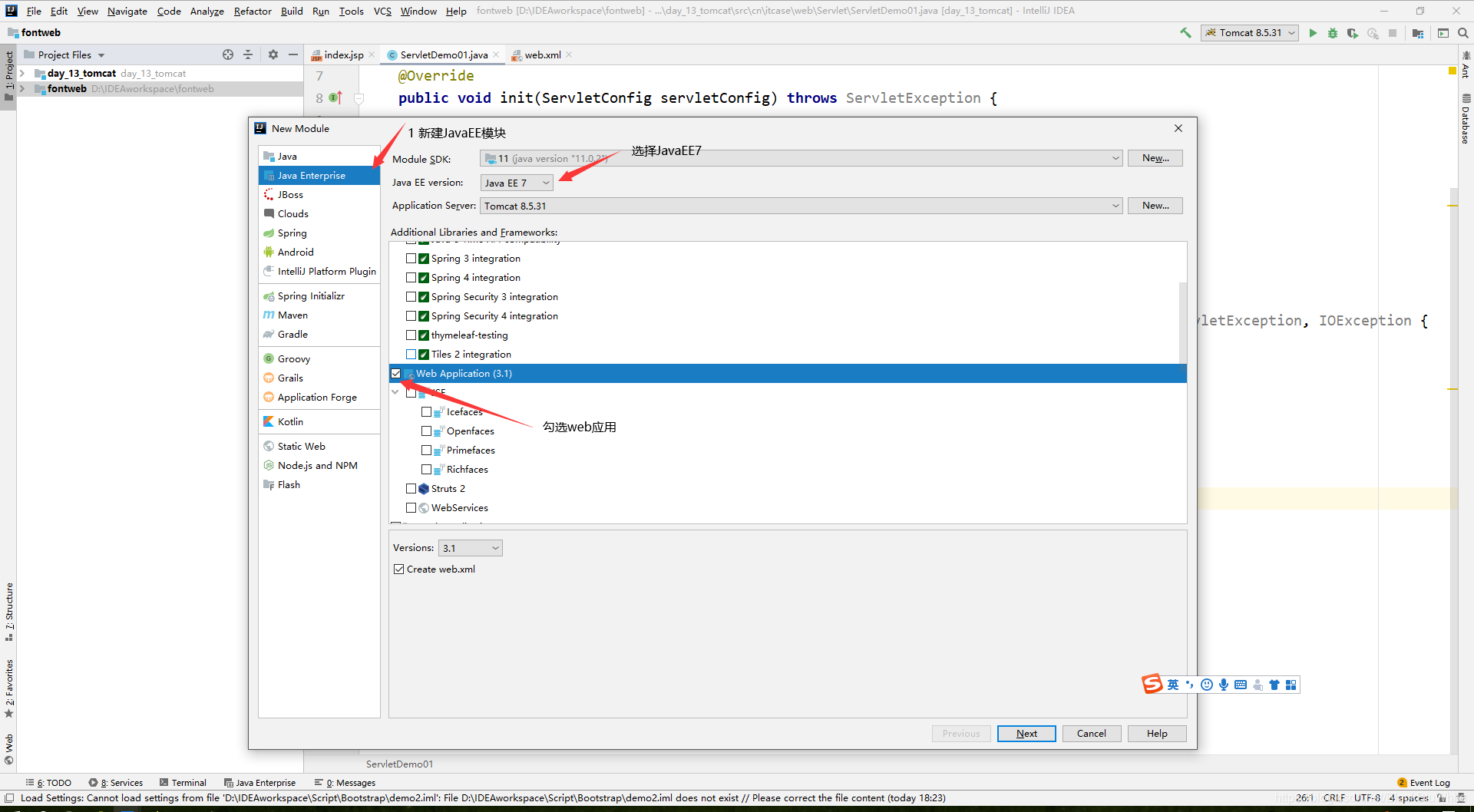This screenshot has width=1474, height=812.
Task: Open Project Structure from the toolbar
Action: point(1418,33)
